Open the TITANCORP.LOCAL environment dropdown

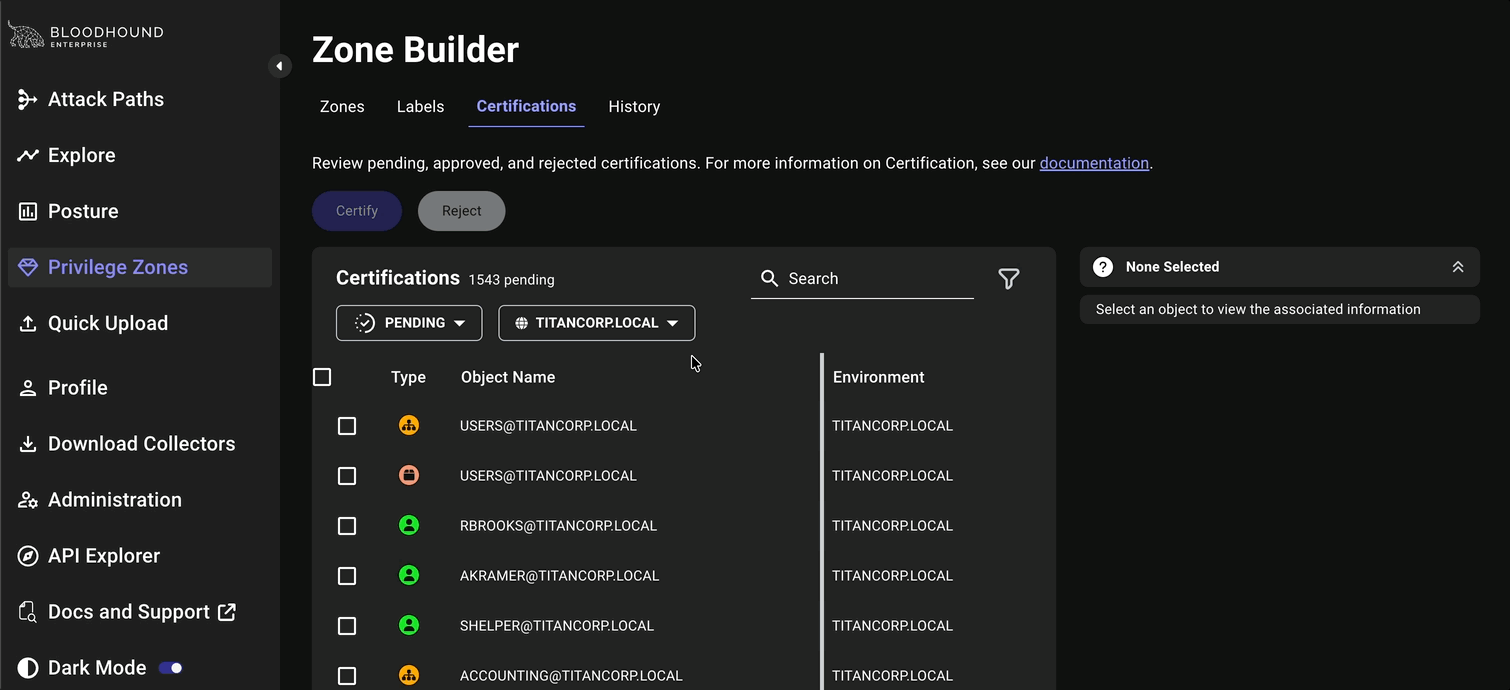coord(596,323)
